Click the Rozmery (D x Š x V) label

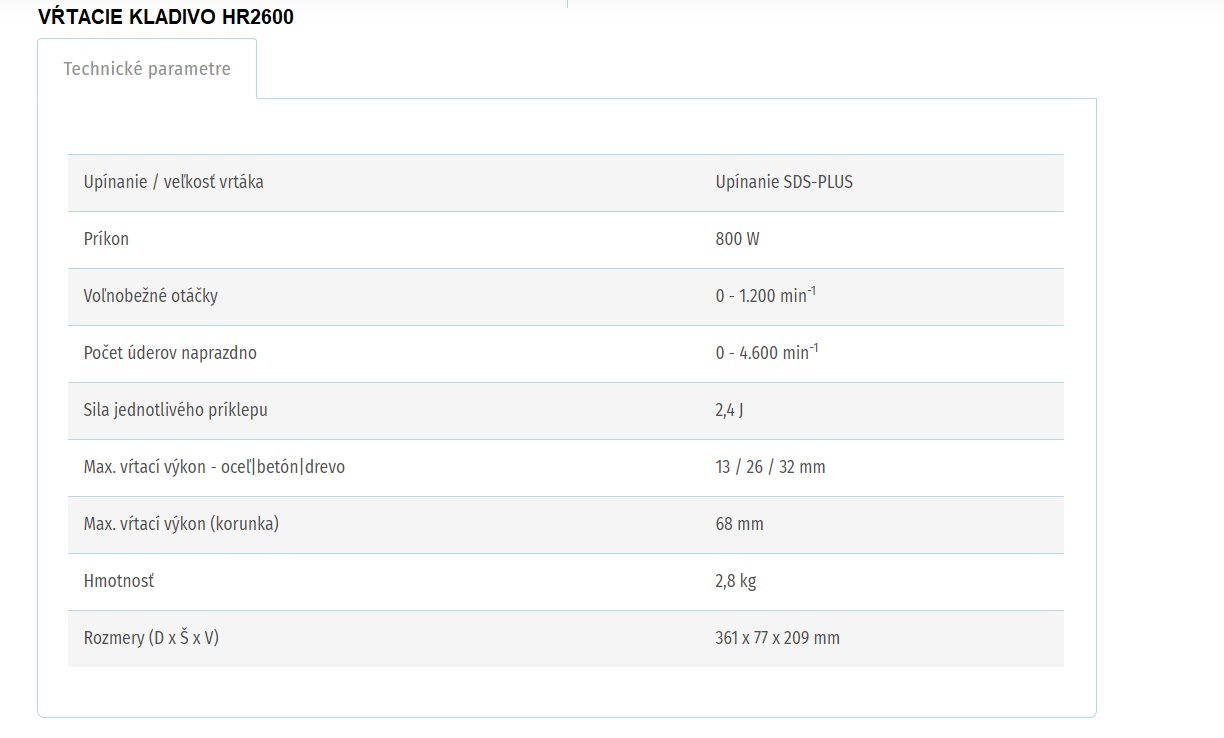pyautogui.click(x=151, y=638)
